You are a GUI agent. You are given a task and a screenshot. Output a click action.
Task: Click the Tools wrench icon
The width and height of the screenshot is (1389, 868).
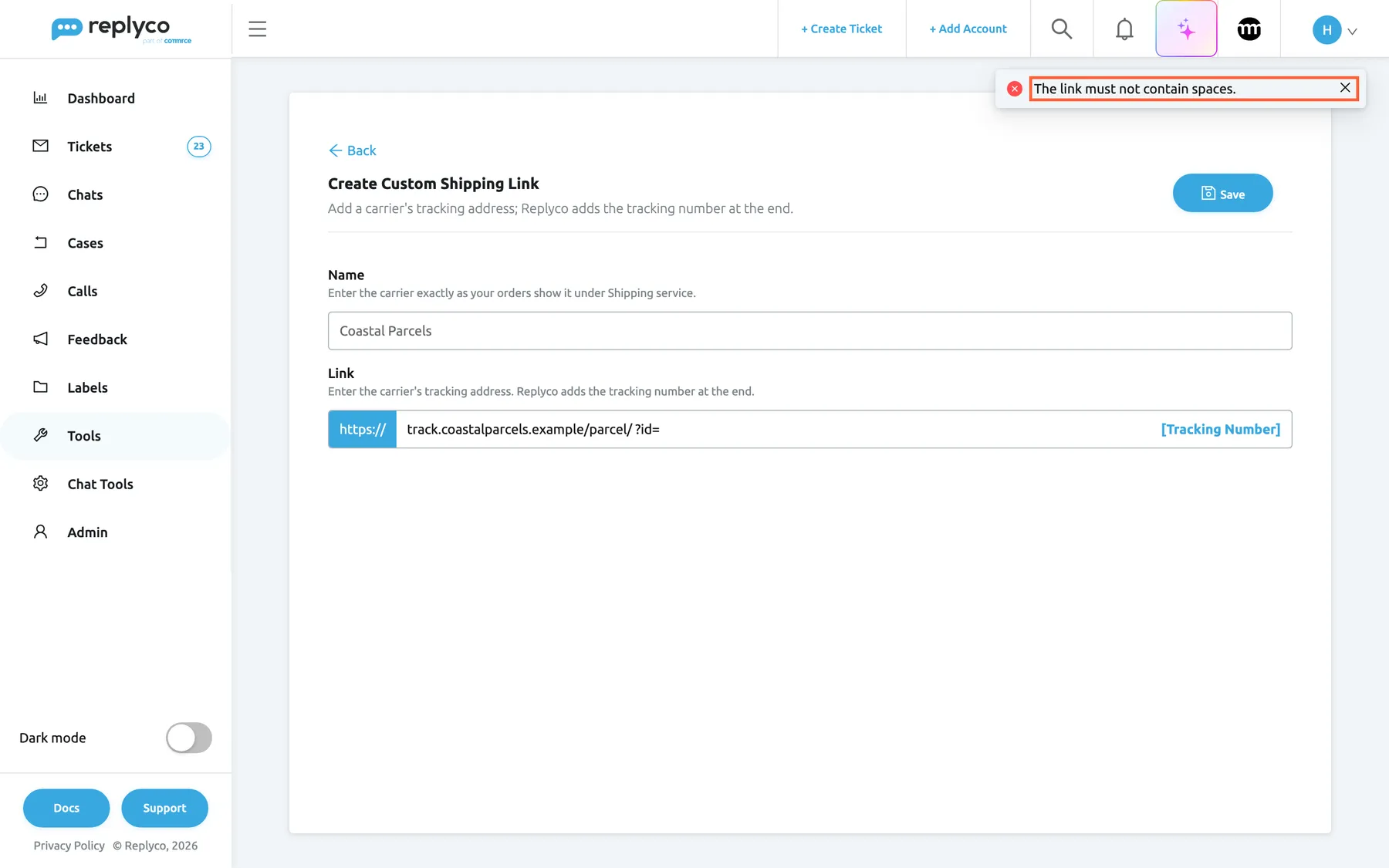41,435
